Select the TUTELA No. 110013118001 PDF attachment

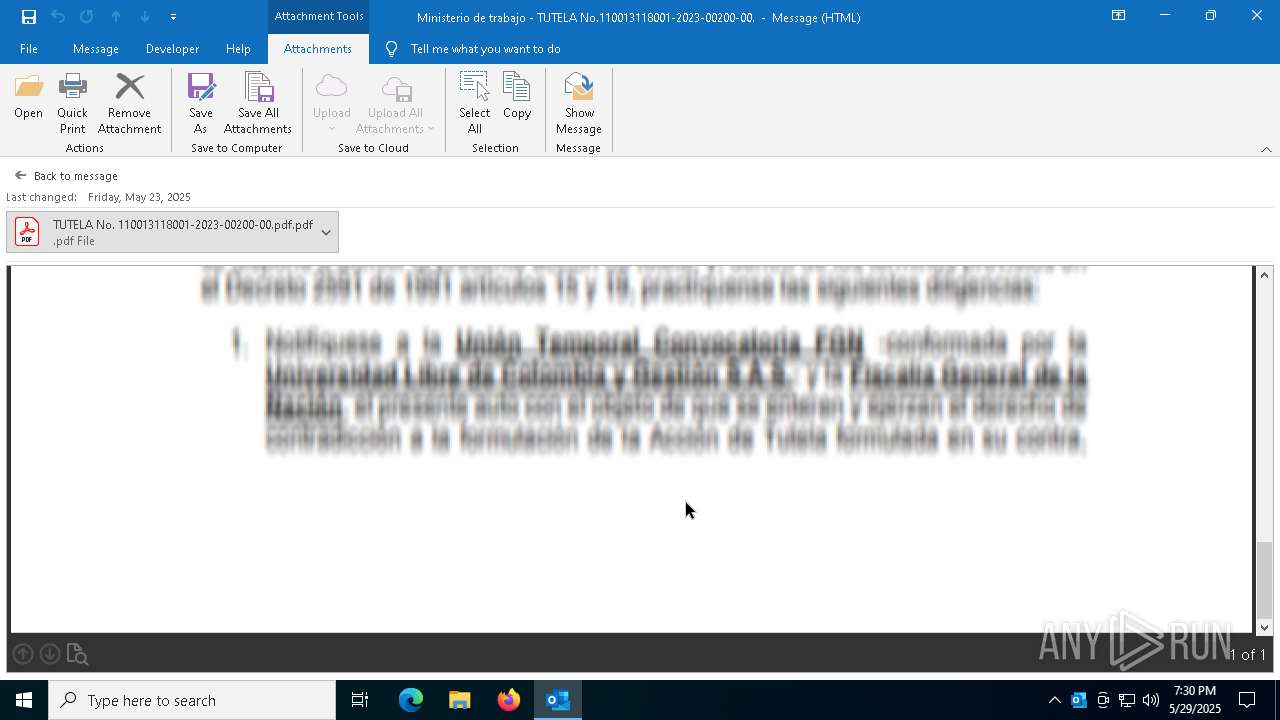pos(172,232)
